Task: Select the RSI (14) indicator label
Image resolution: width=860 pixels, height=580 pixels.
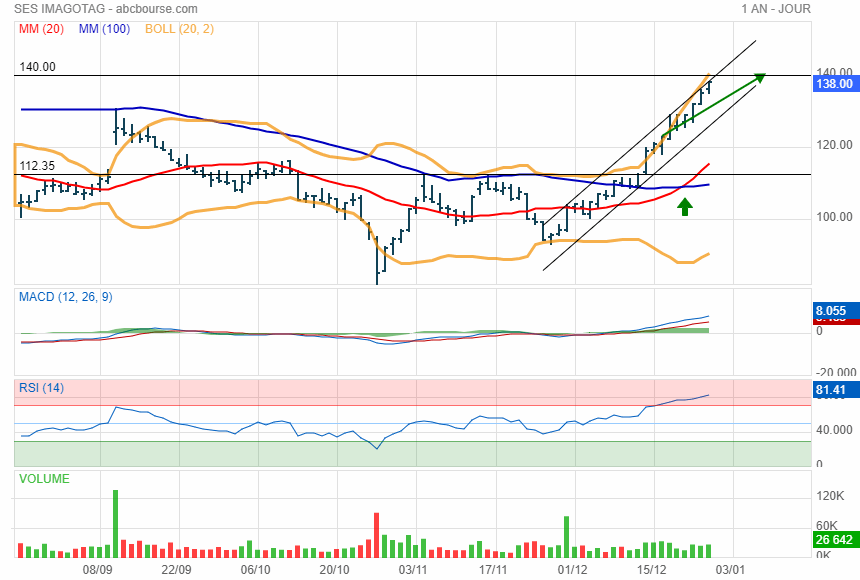Action: point(42,388)
